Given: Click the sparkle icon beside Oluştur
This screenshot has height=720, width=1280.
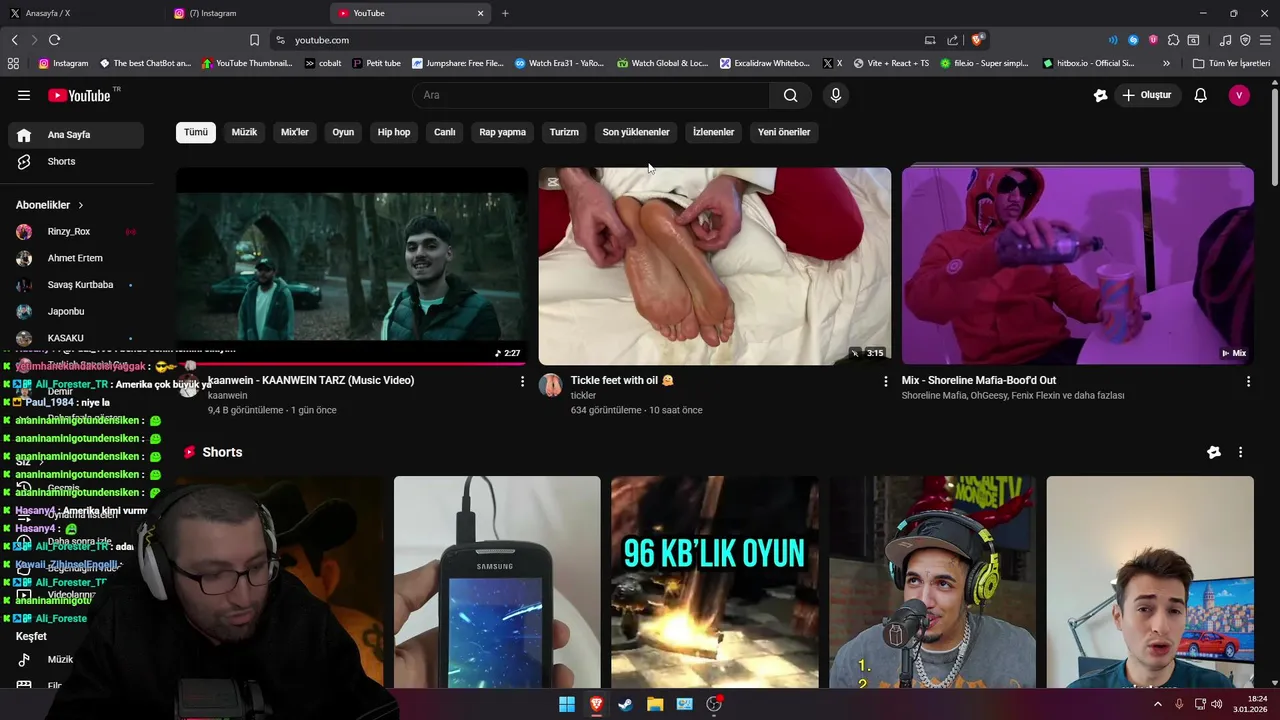Looking at the screenshot, I should (1101, 95).
